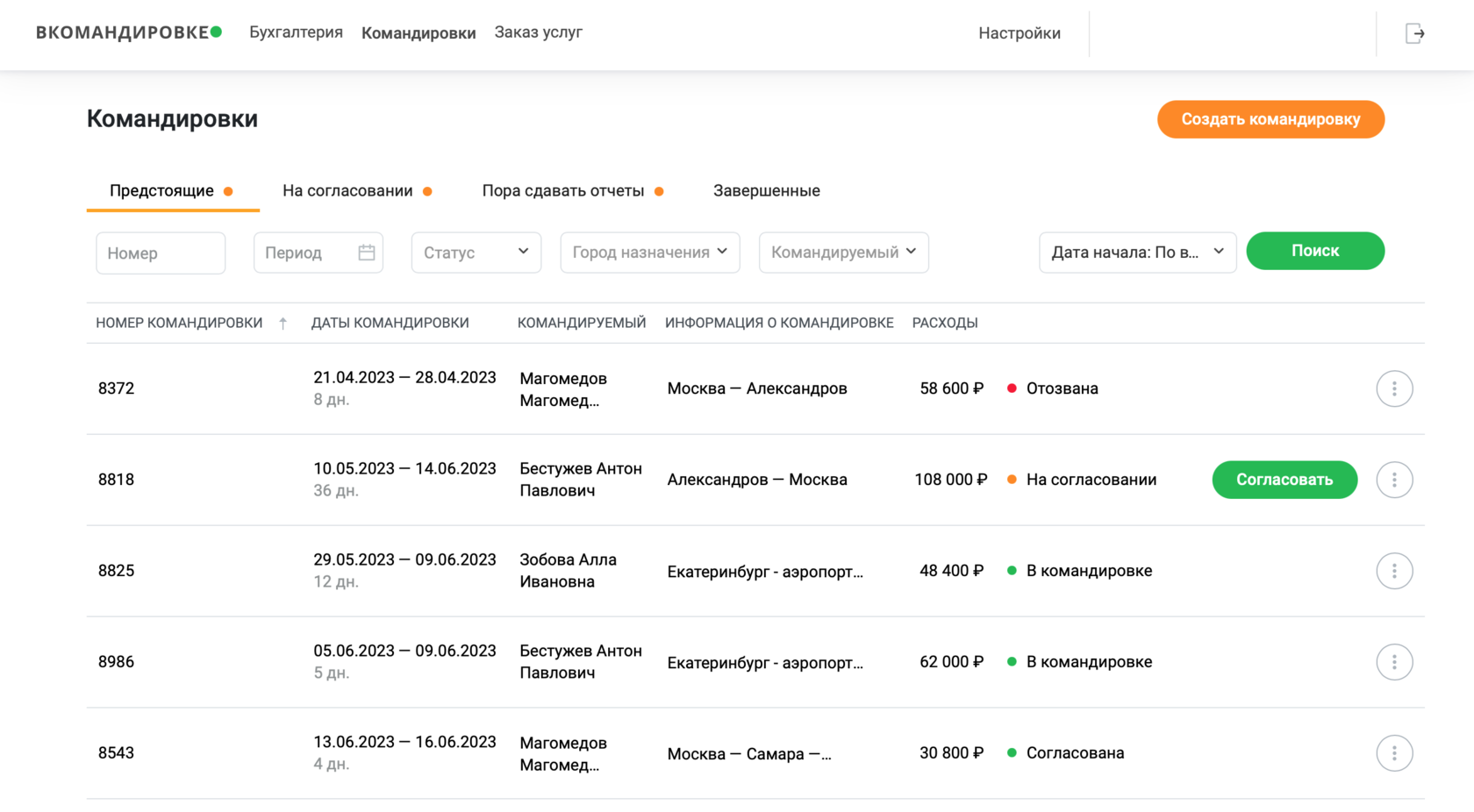The height and width of the screenshot is (812, 1474).
Task: Click the Период date input field
Action: pos(318,253)
